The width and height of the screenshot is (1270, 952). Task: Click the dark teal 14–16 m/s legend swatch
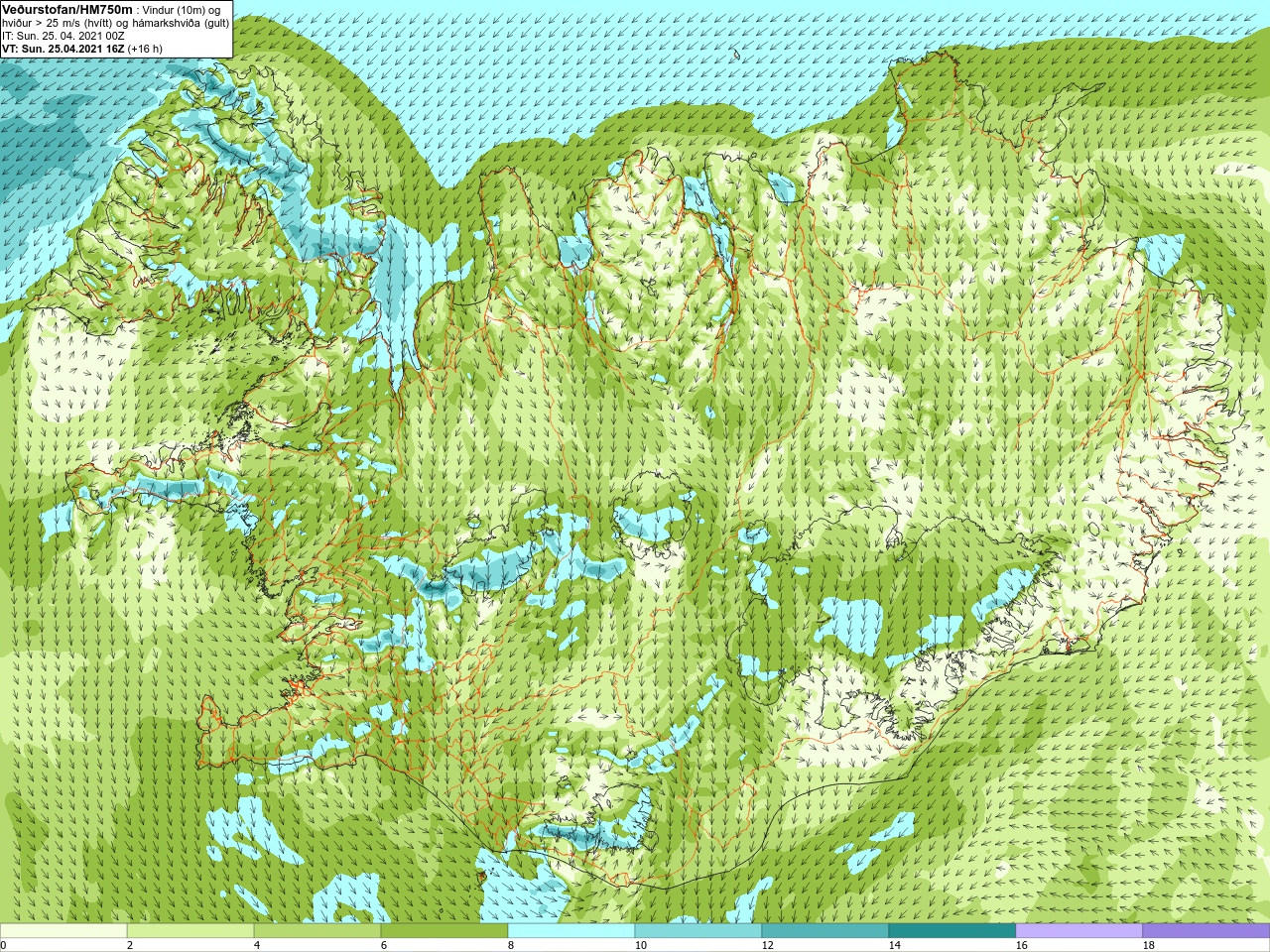point(952,931)
